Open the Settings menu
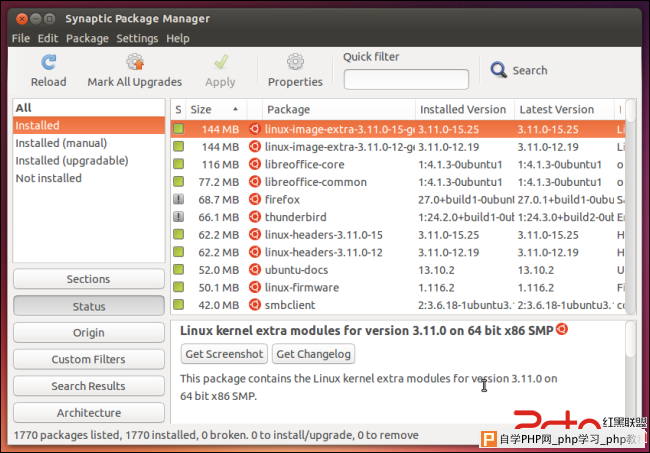 (137, 39)
